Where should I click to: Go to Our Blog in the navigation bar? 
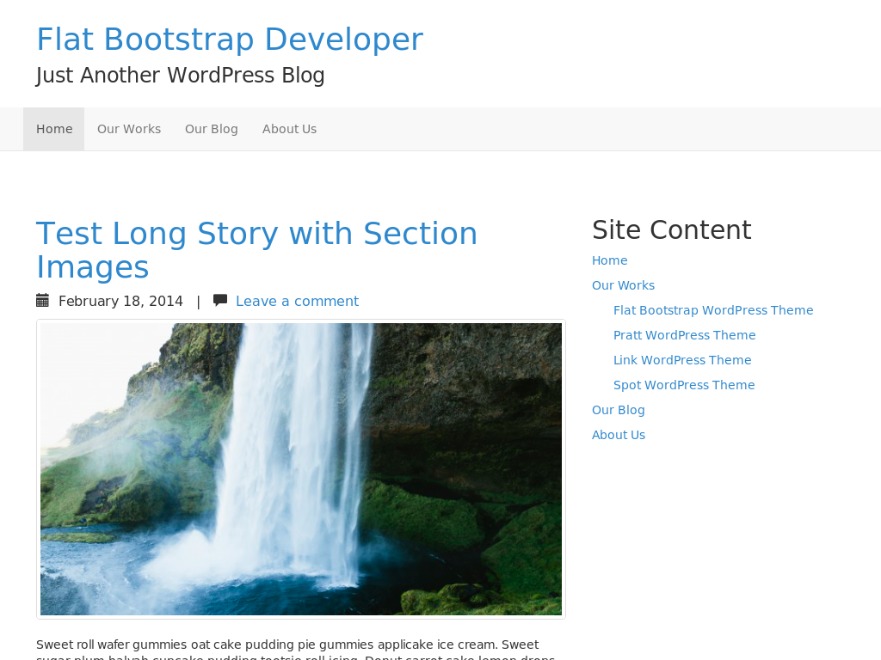pyautogui.click(x=211, y=129)
